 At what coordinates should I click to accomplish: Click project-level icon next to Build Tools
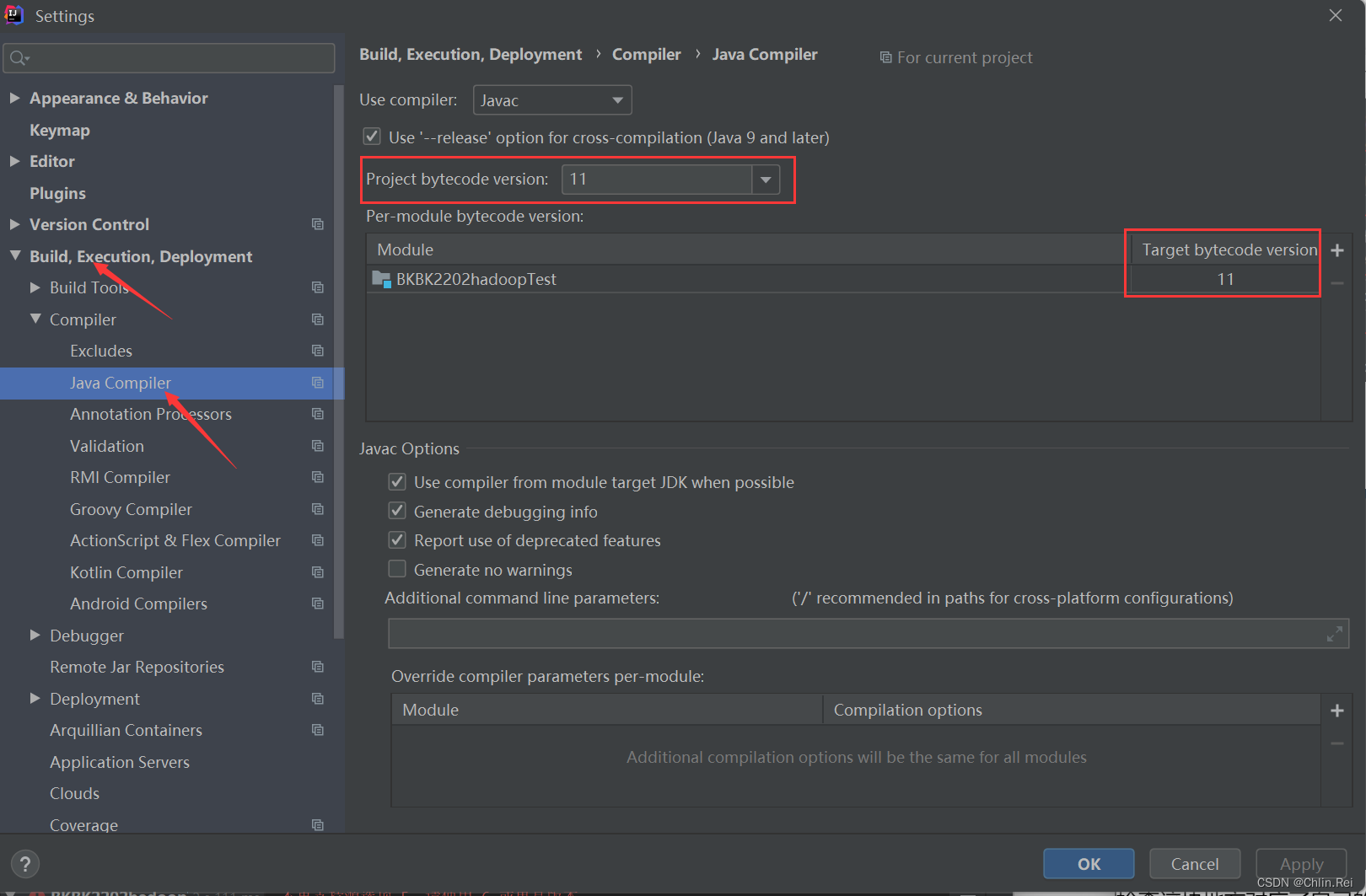(x=318, y=287)
